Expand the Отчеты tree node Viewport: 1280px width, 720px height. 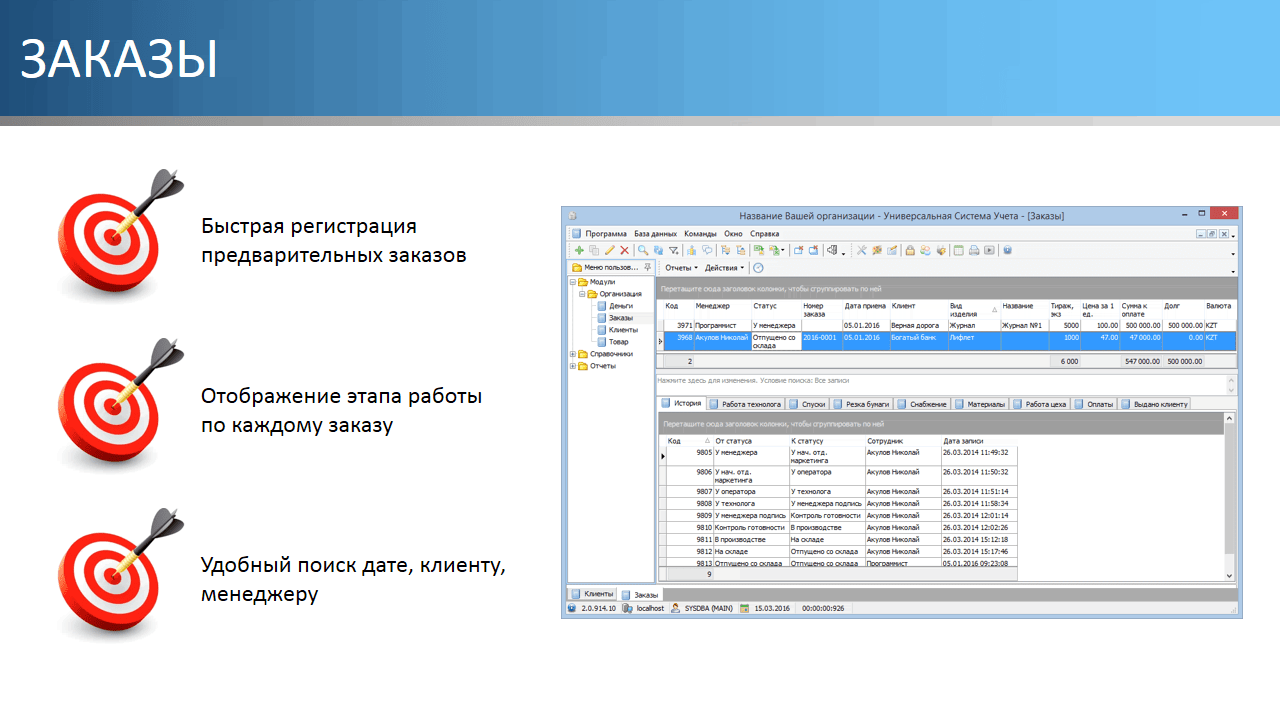574,366
